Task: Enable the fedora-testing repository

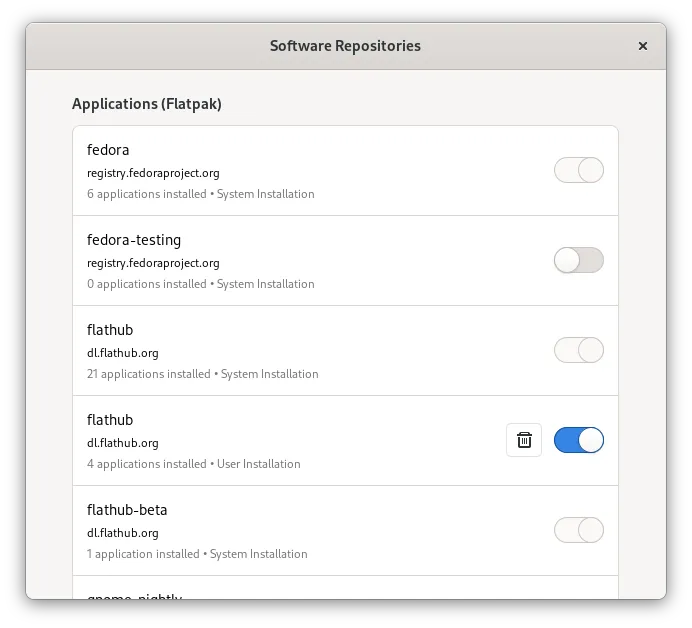Action: (x=579, y=260)
